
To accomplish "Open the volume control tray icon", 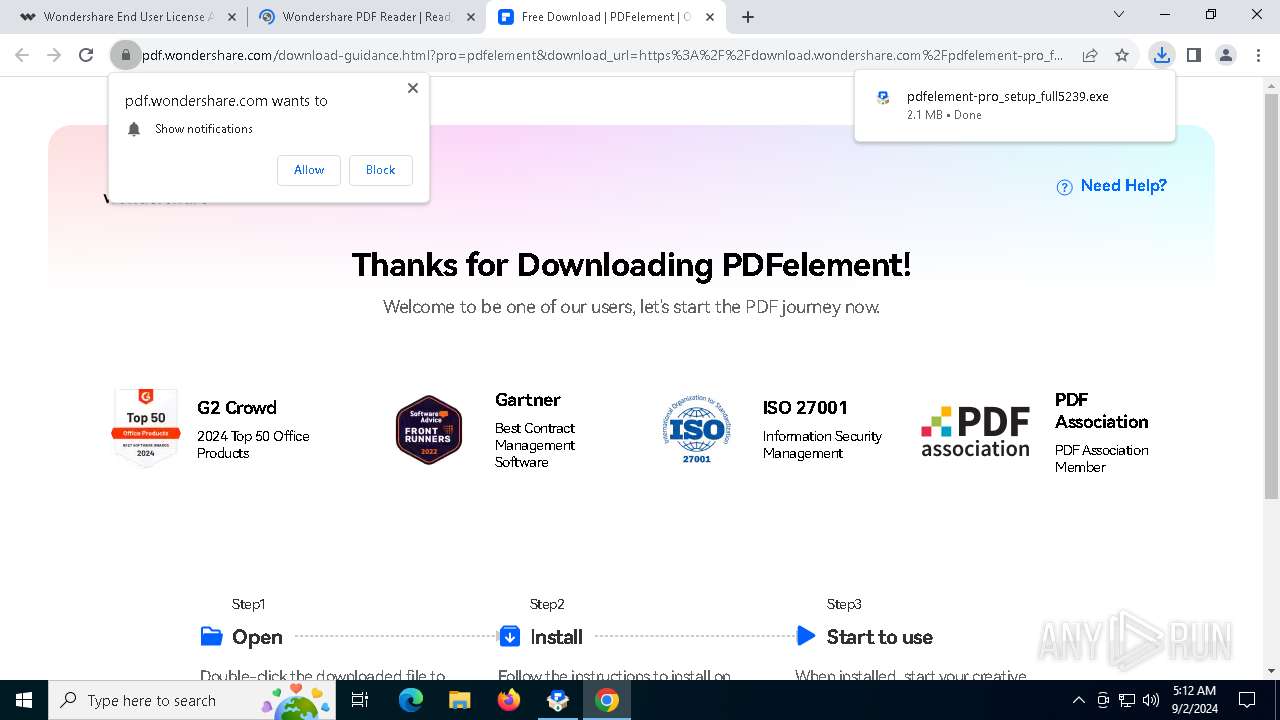I will [x=1151, y=700].
